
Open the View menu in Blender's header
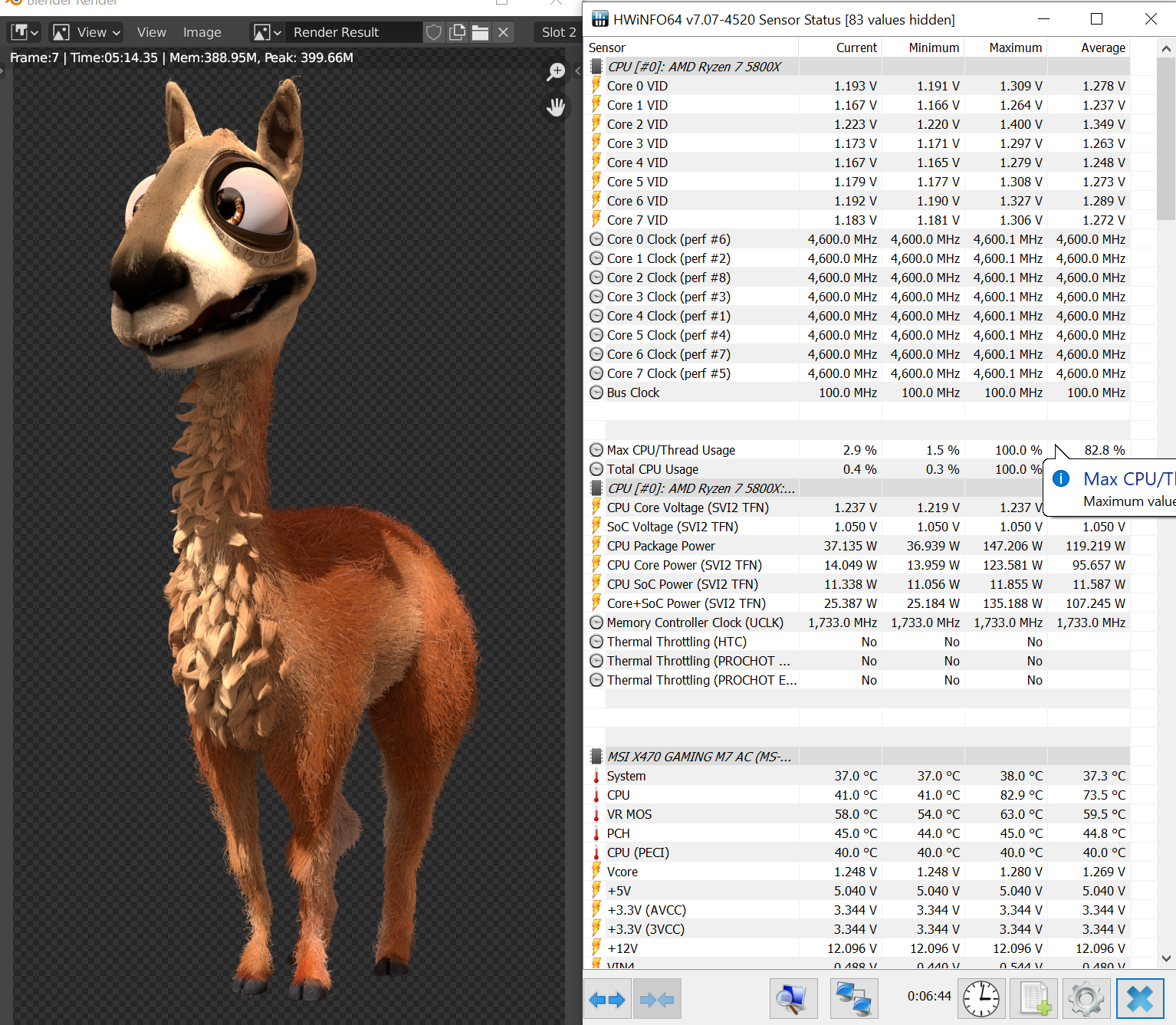coord(151,32)
